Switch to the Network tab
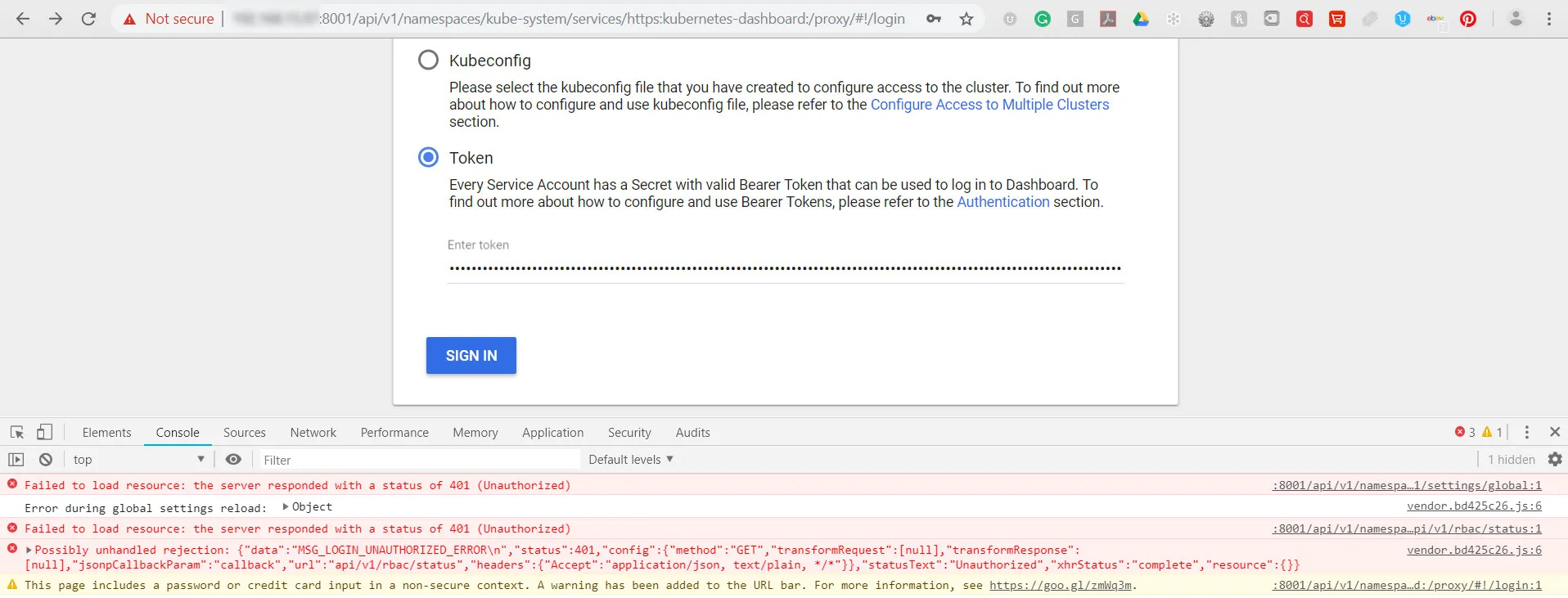The height and width of the screenshot is (598, 1568). coord(313,433)
